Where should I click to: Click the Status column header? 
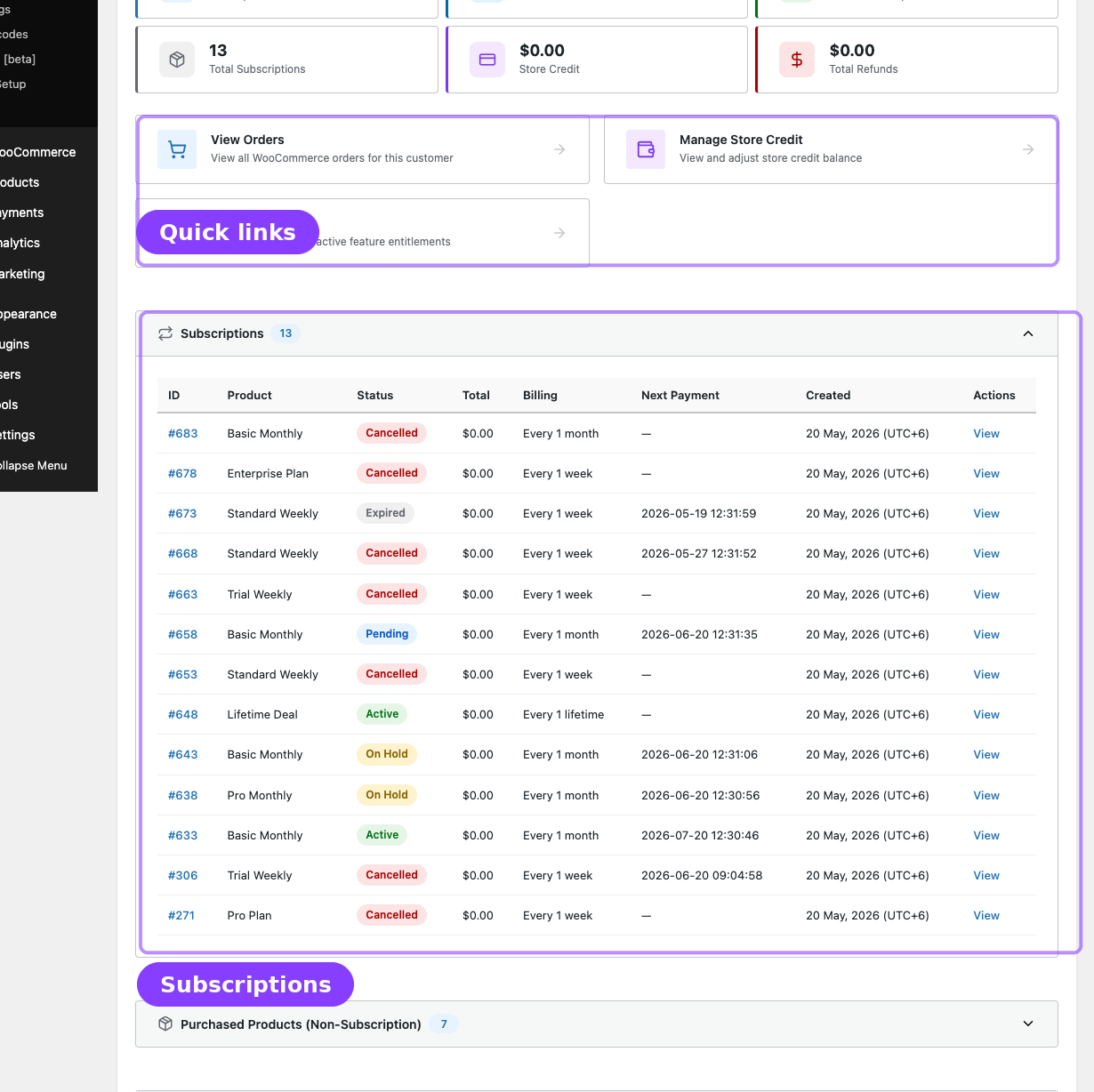(374, 395)
